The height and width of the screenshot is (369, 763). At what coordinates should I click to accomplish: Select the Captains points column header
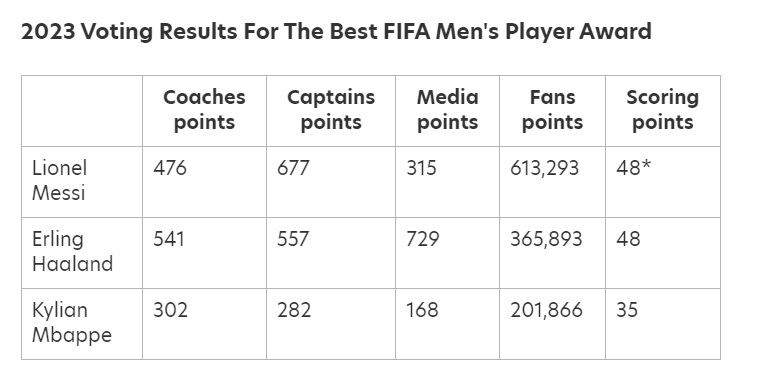(331, 110)
